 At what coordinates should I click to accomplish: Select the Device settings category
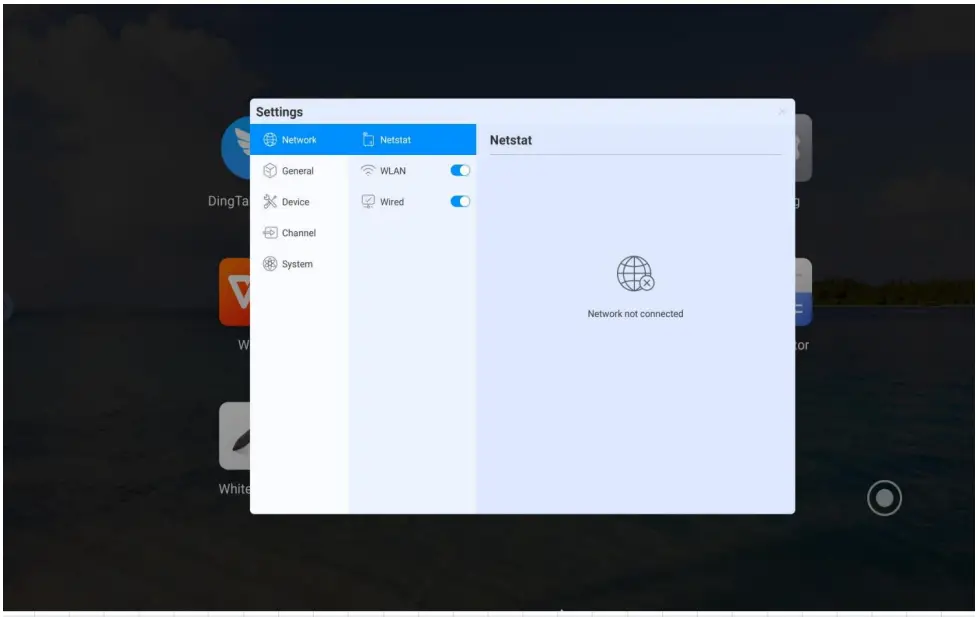[x=299, y=202]
